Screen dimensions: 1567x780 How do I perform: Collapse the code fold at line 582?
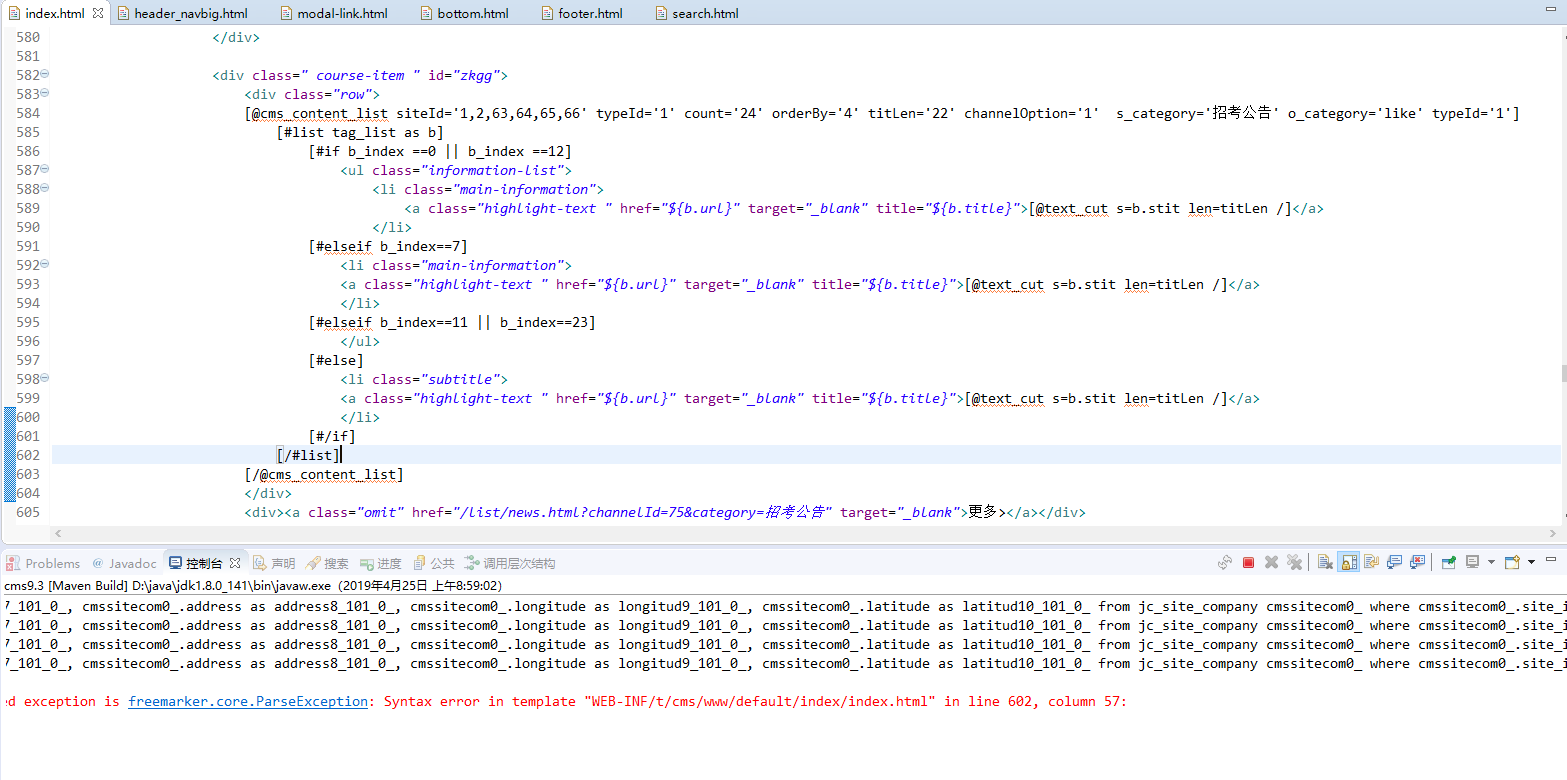point(45,75)
